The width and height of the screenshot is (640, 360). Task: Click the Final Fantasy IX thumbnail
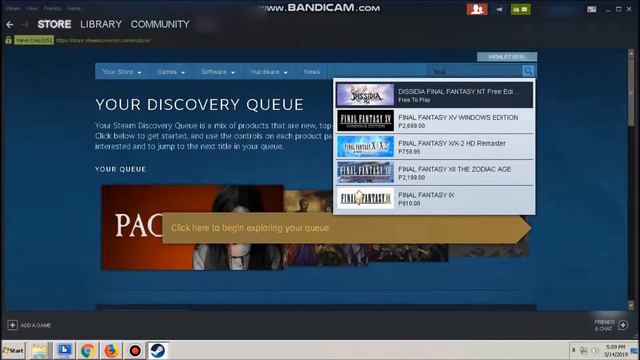pyautogui.click(x=365, y=198)
